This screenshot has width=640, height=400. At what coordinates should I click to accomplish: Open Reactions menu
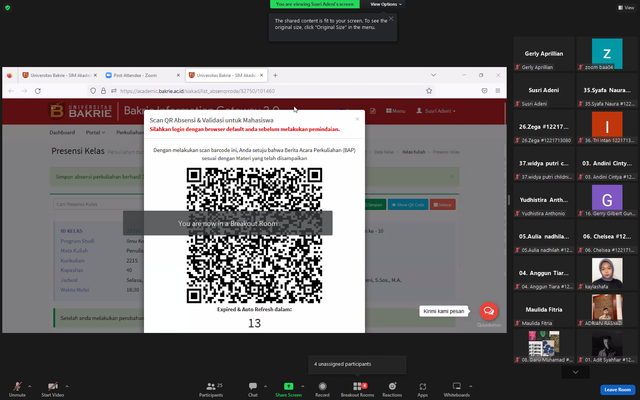tap(392, 389)
